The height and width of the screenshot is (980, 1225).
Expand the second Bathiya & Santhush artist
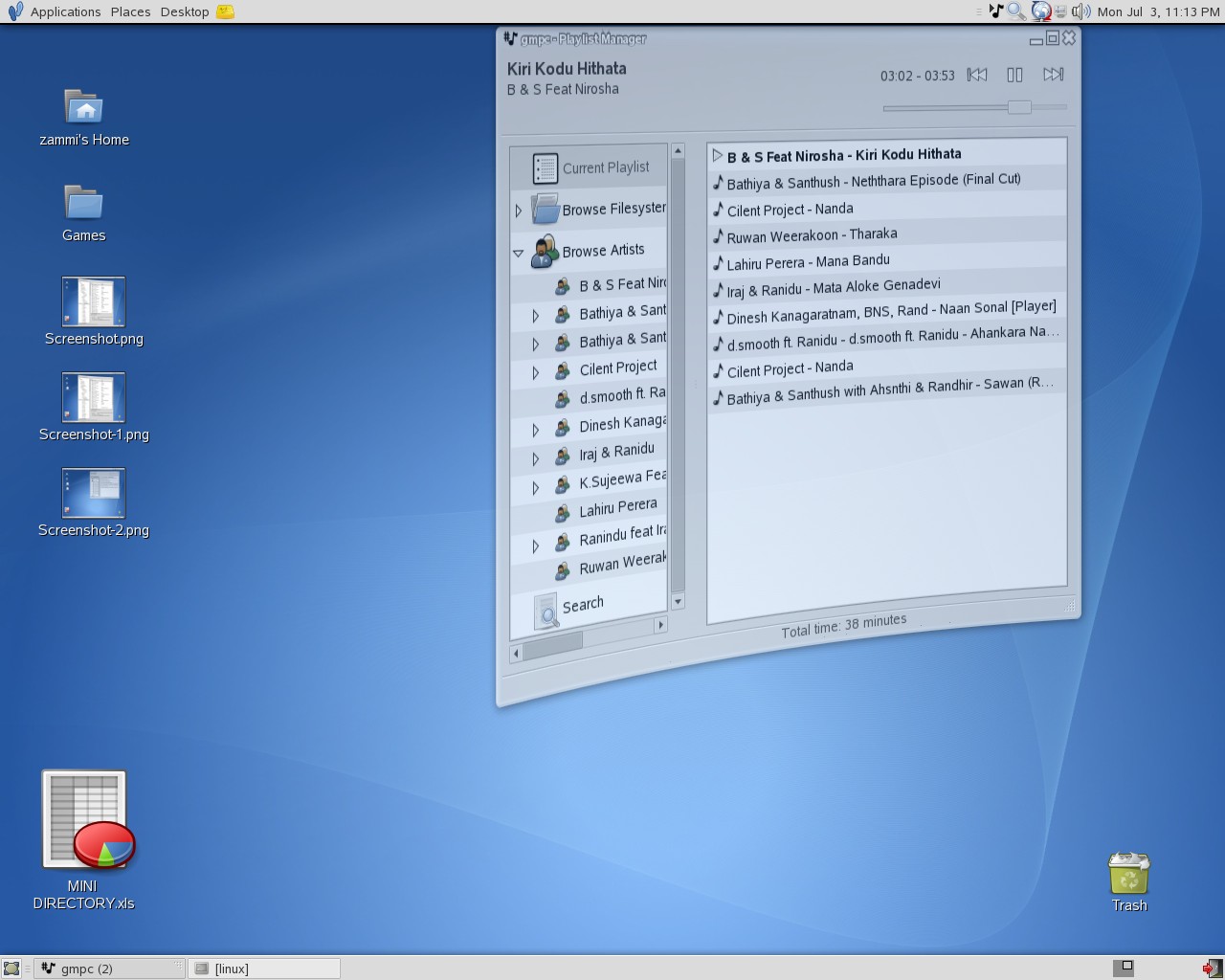(x=536, y=345)
